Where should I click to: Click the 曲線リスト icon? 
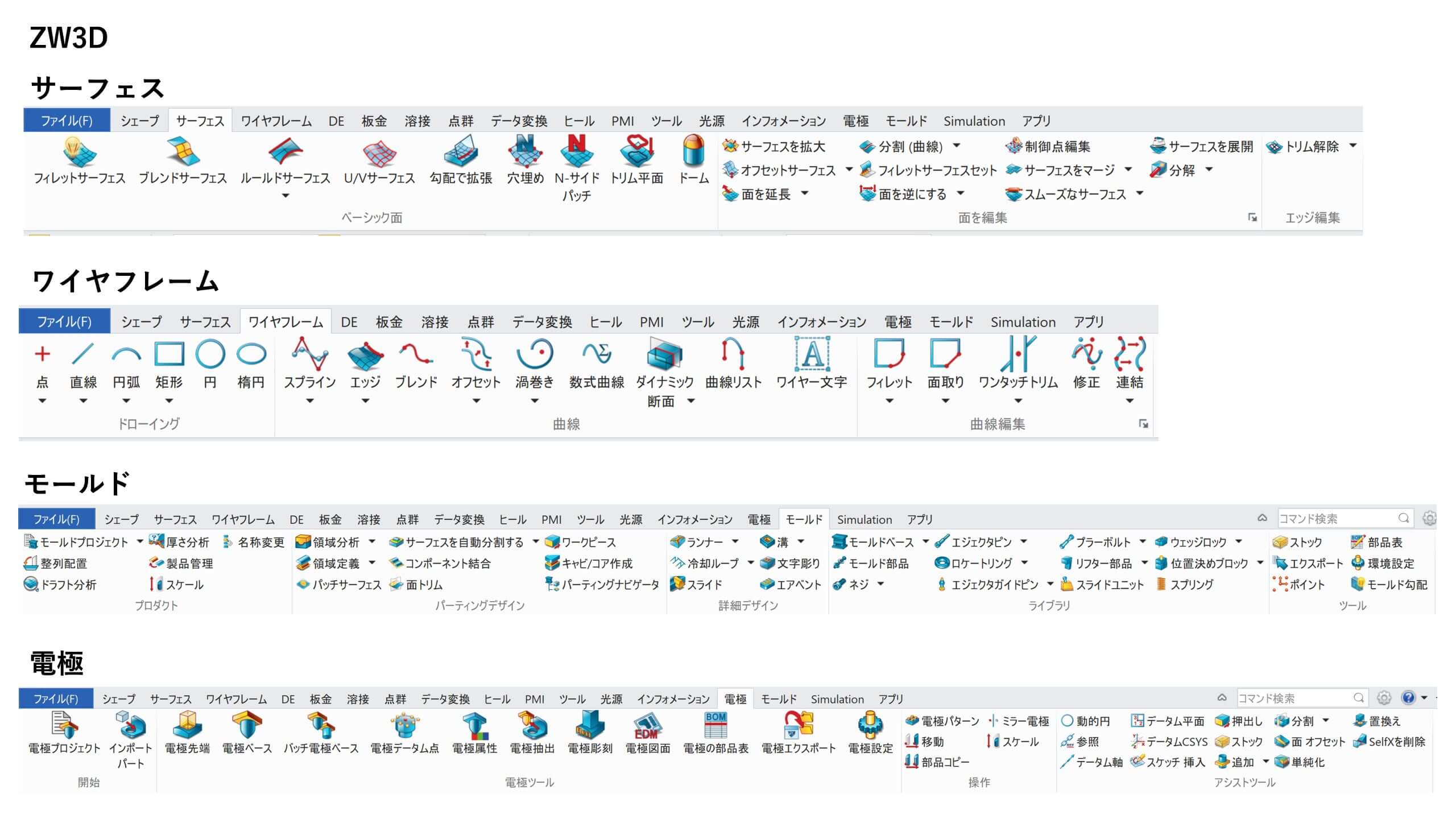pyautogui.click(x=733, y=354)
